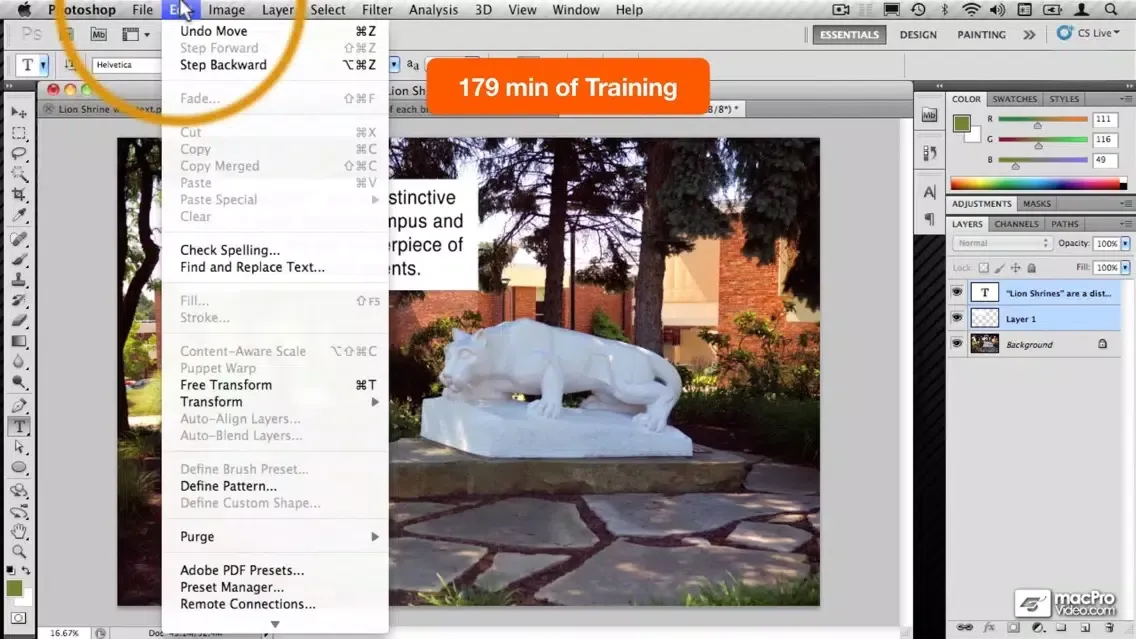Viewport: 1136px width, 639px height.
Task: Select the Zoom tool in toolbox
Action: pyautogui.click(x=19, y=551)
